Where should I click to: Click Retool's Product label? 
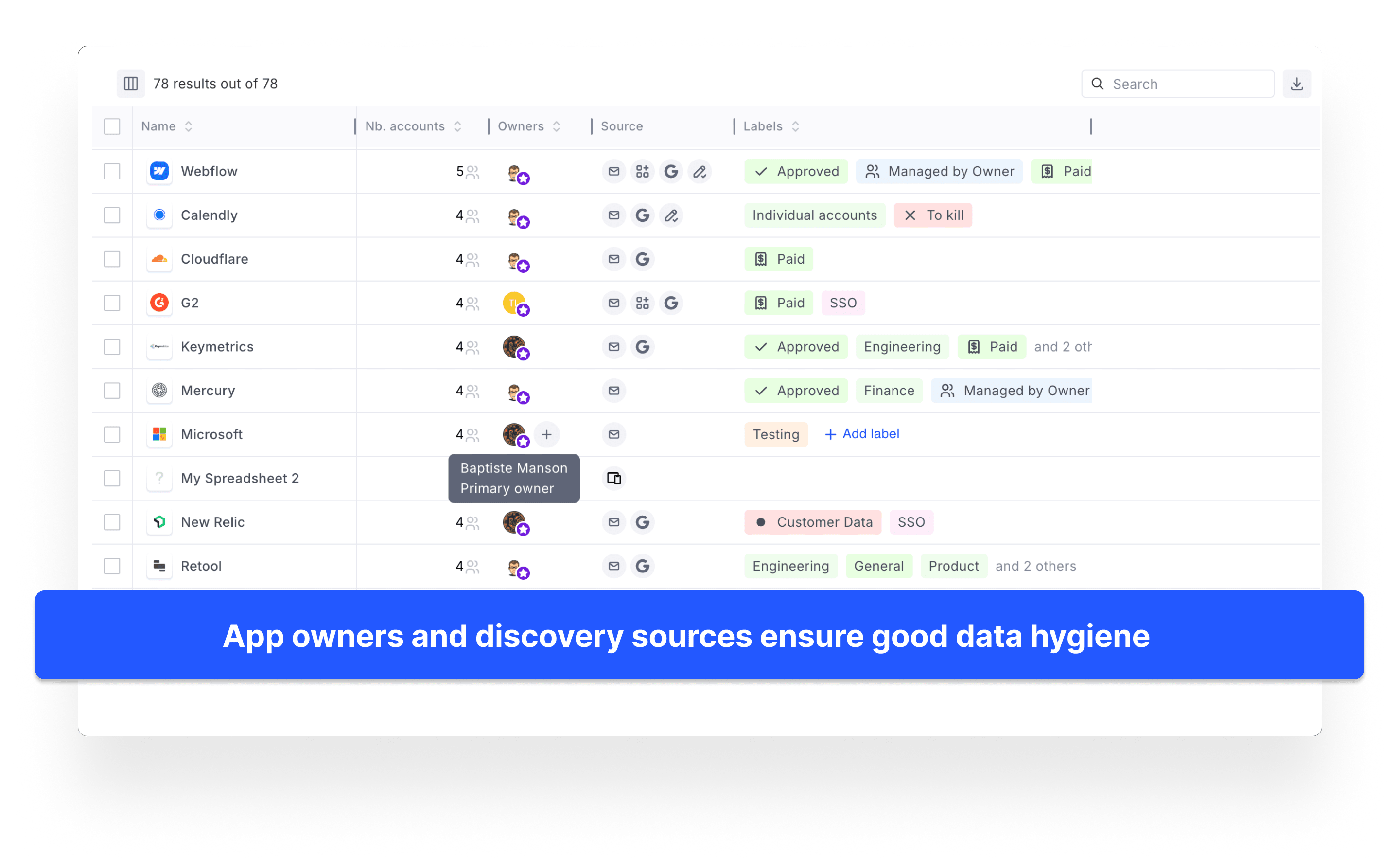[x=953, y=566]
